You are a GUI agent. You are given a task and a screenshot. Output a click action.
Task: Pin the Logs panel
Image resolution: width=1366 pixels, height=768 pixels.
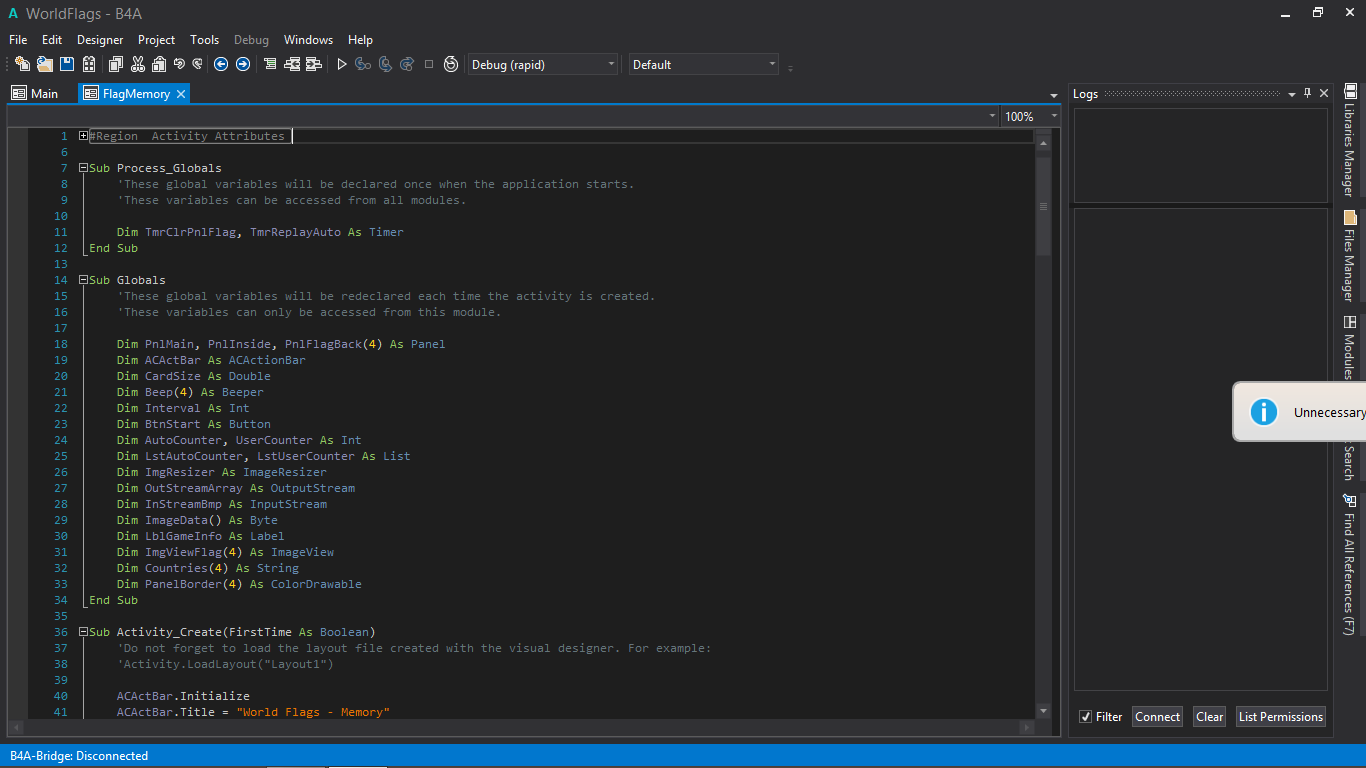(x=1307, y=93)
